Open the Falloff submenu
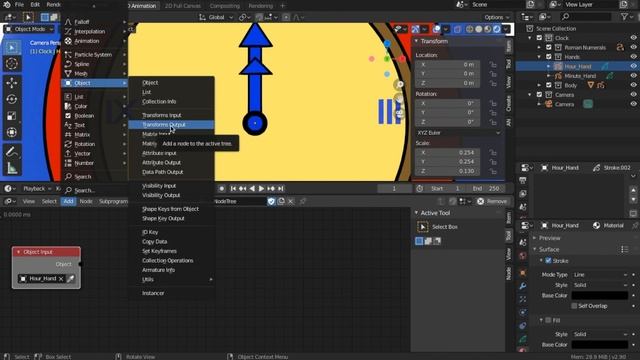This screenshot has height=360, width=640. click(95, 22)
